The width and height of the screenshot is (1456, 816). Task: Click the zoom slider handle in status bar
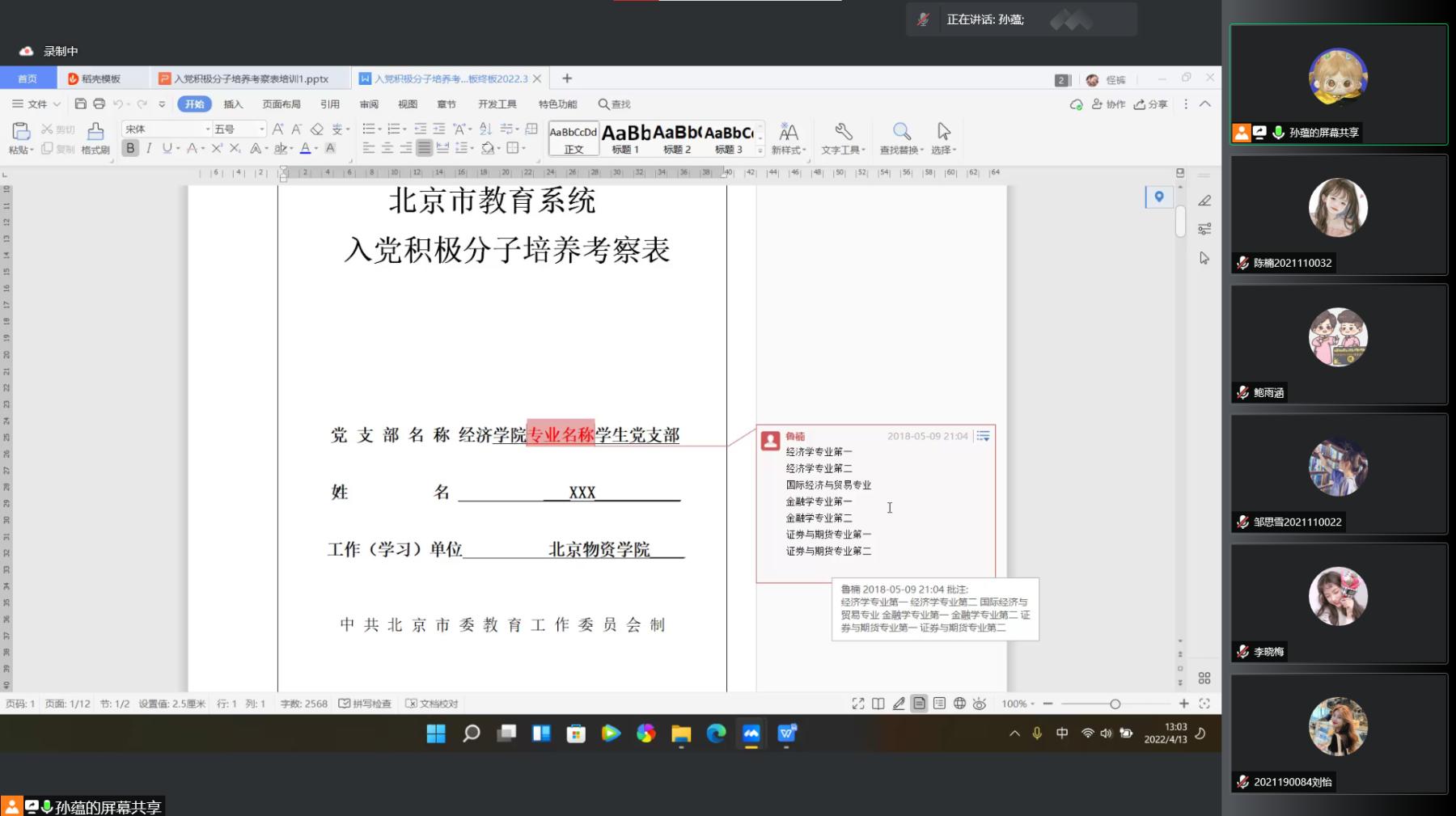coord(1115,704)
